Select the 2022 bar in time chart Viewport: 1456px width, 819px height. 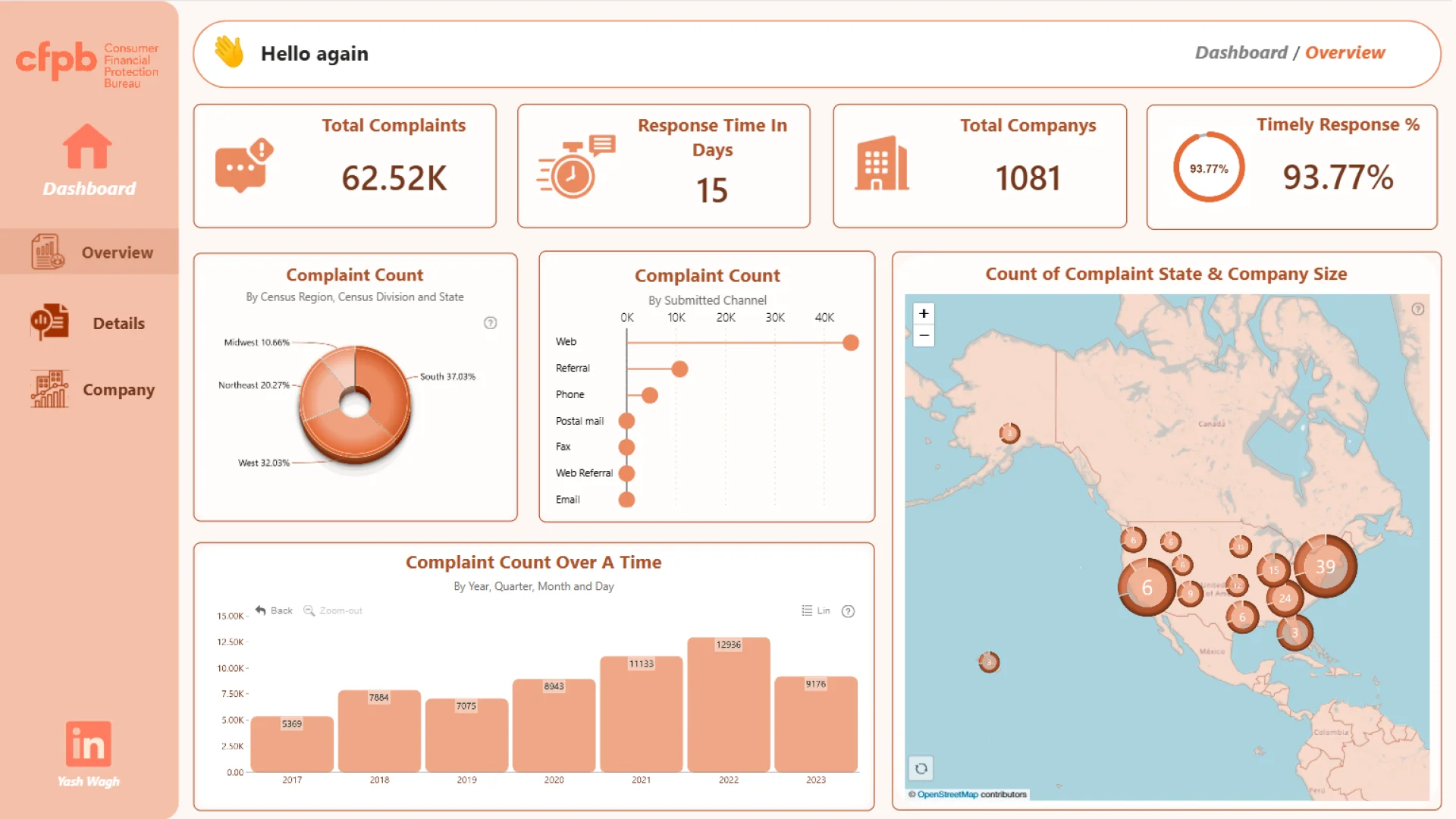click(x=728, y=705)
